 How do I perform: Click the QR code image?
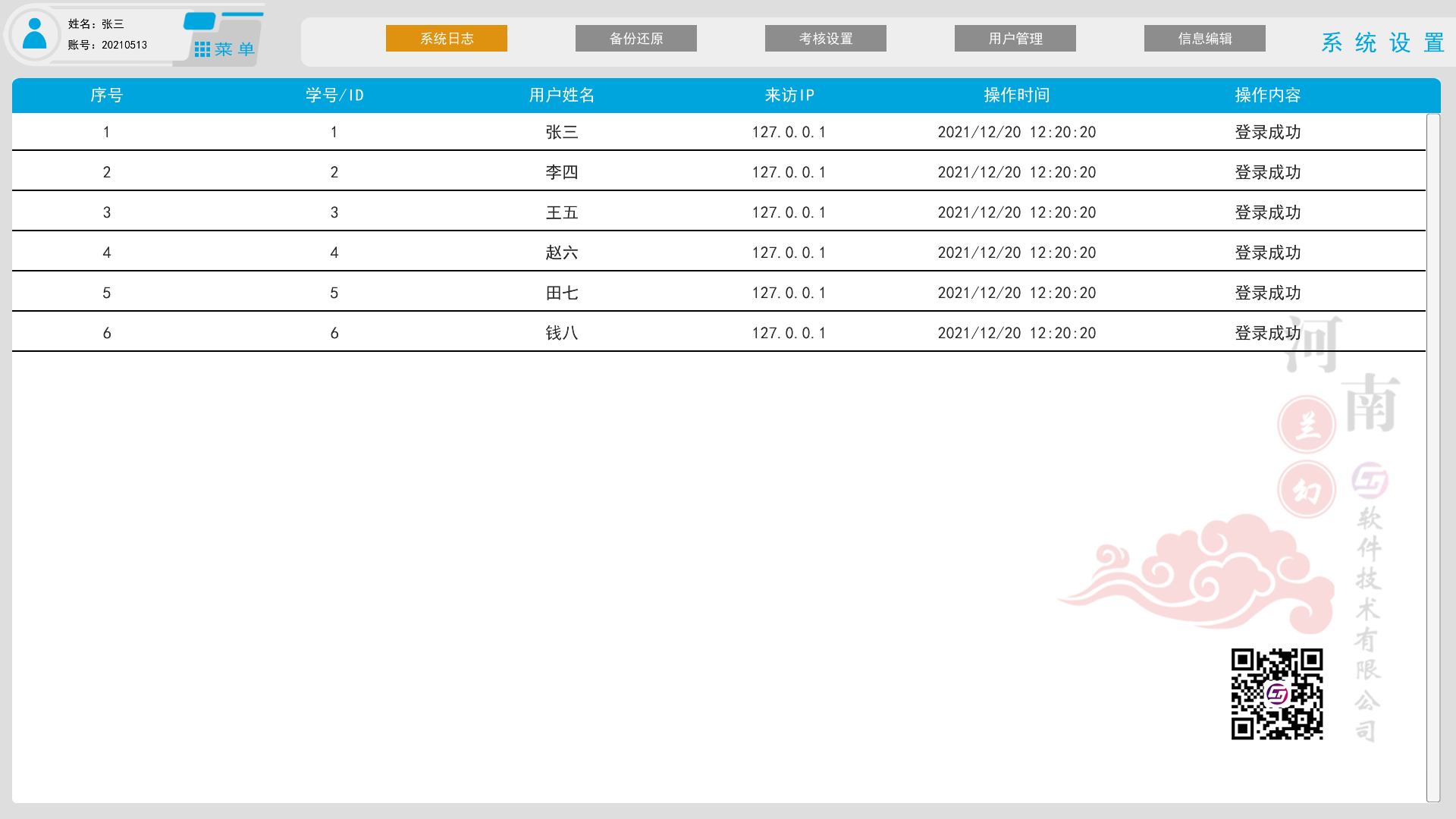point(1277,693)
